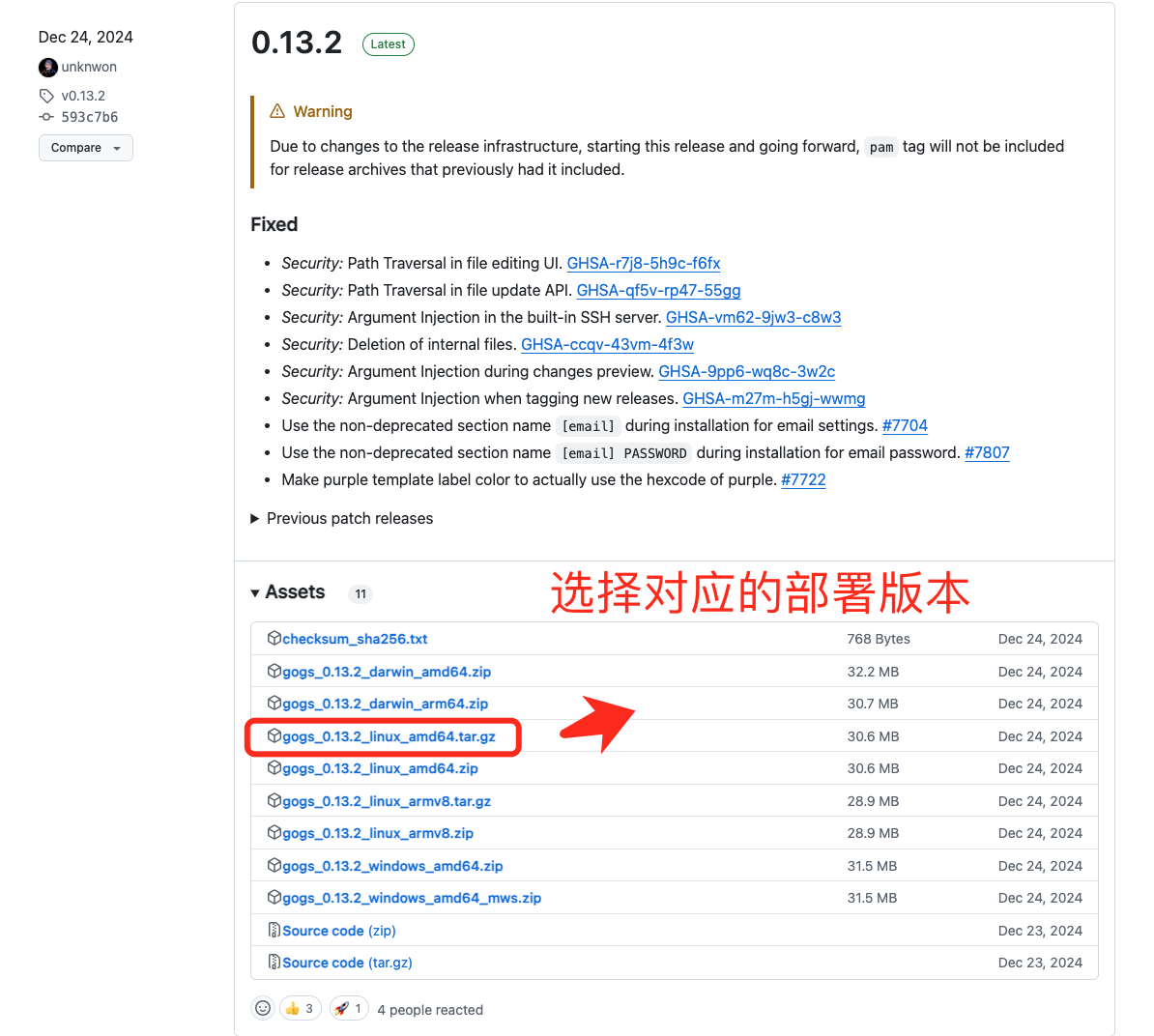
Task: Open advisory GHSA-m27m-h5gj-wwmg
Action: pyautogui.click(x=773, y=399)
